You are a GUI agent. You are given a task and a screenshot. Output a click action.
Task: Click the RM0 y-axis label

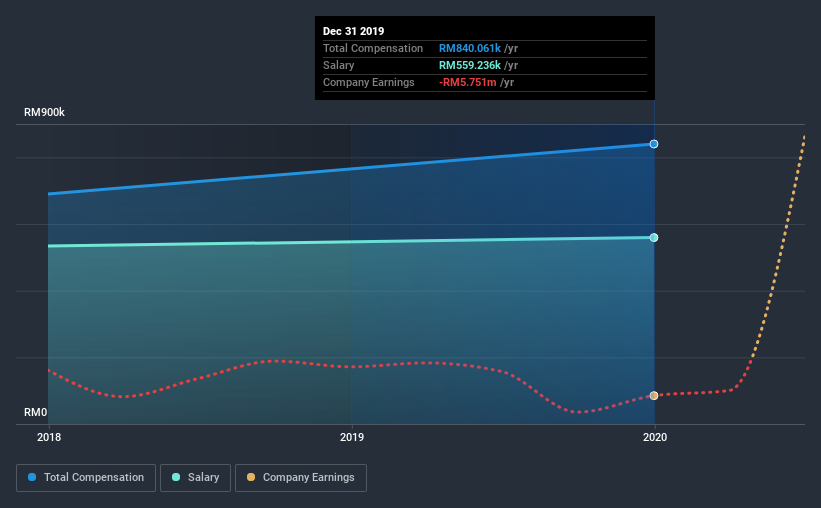[x=36, y=412]
